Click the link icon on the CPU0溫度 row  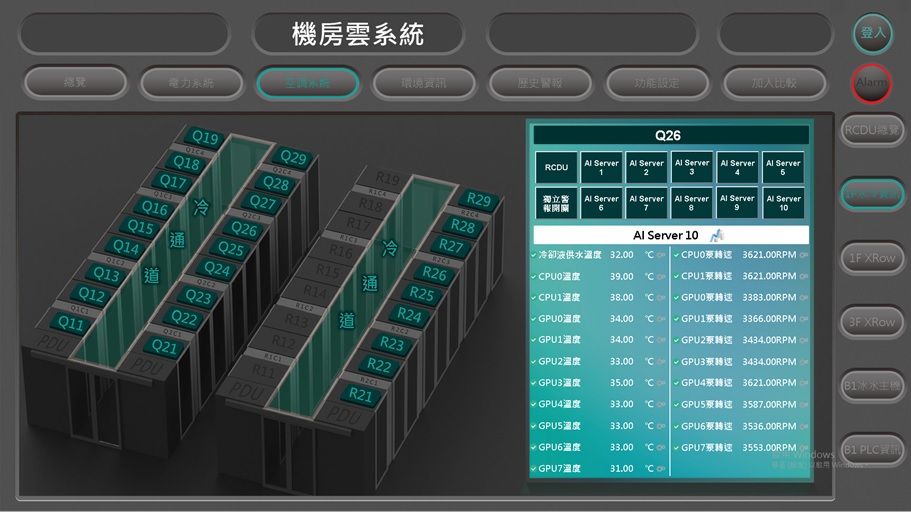click(661, 277)
